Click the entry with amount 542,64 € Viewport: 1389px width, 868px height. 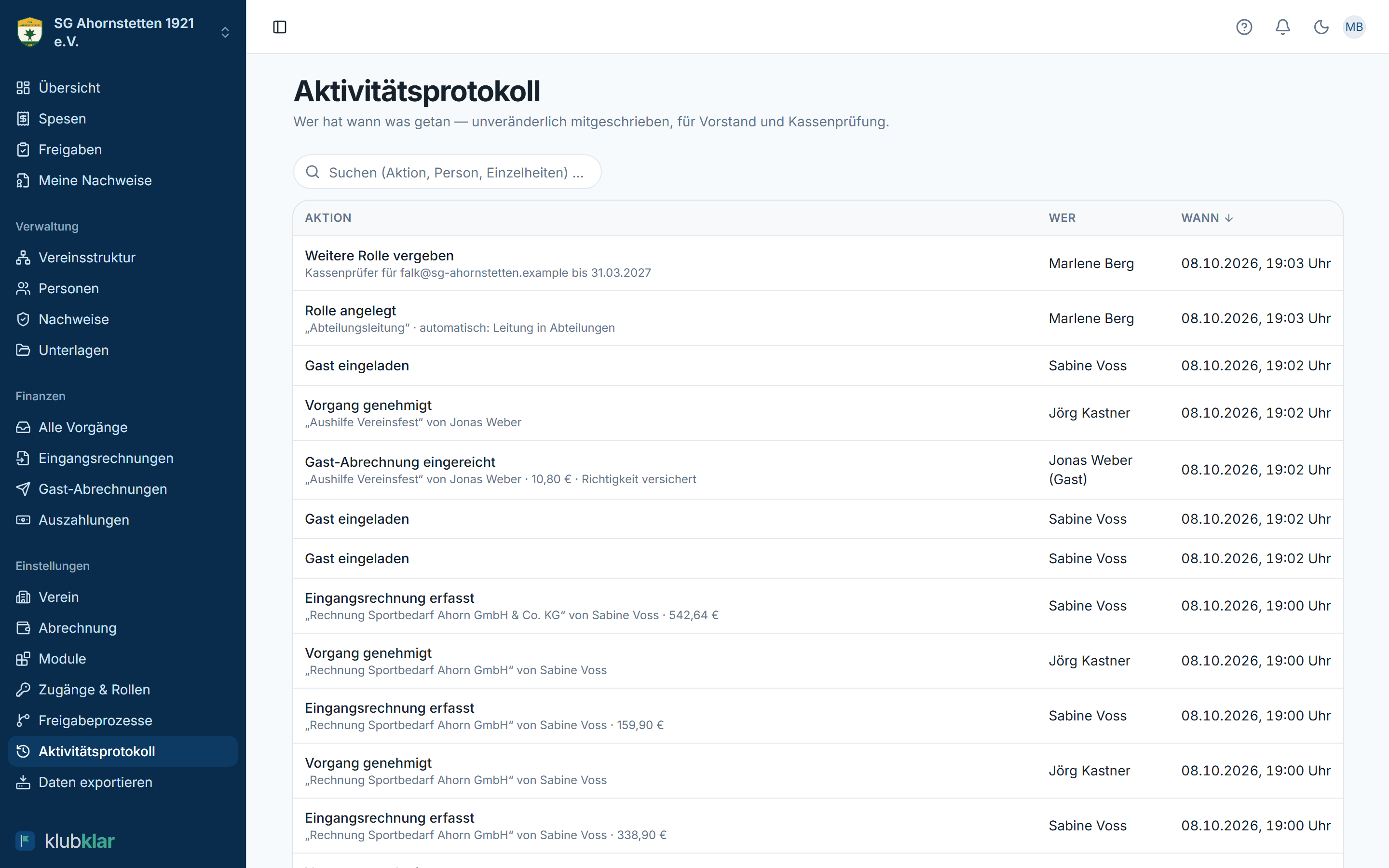tap(817, 606)
